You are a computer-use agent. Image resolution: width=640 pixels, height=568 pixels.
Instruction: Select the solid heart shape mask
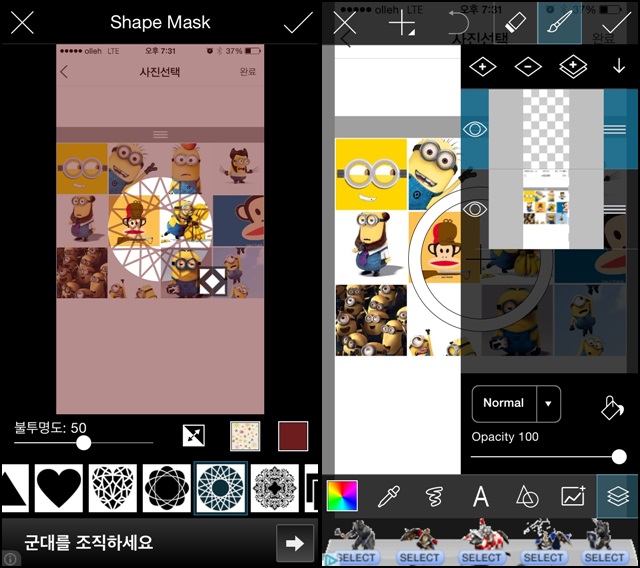click(x=59, y=488)
